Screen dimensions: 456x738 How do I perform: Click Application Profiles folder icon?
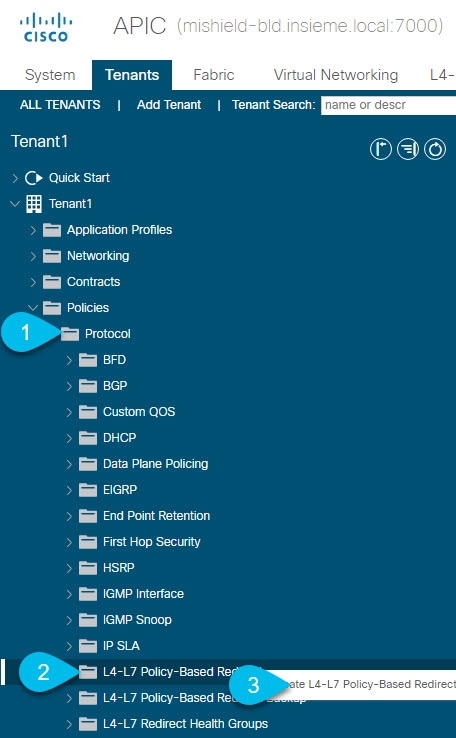click(x=52, y=230)
